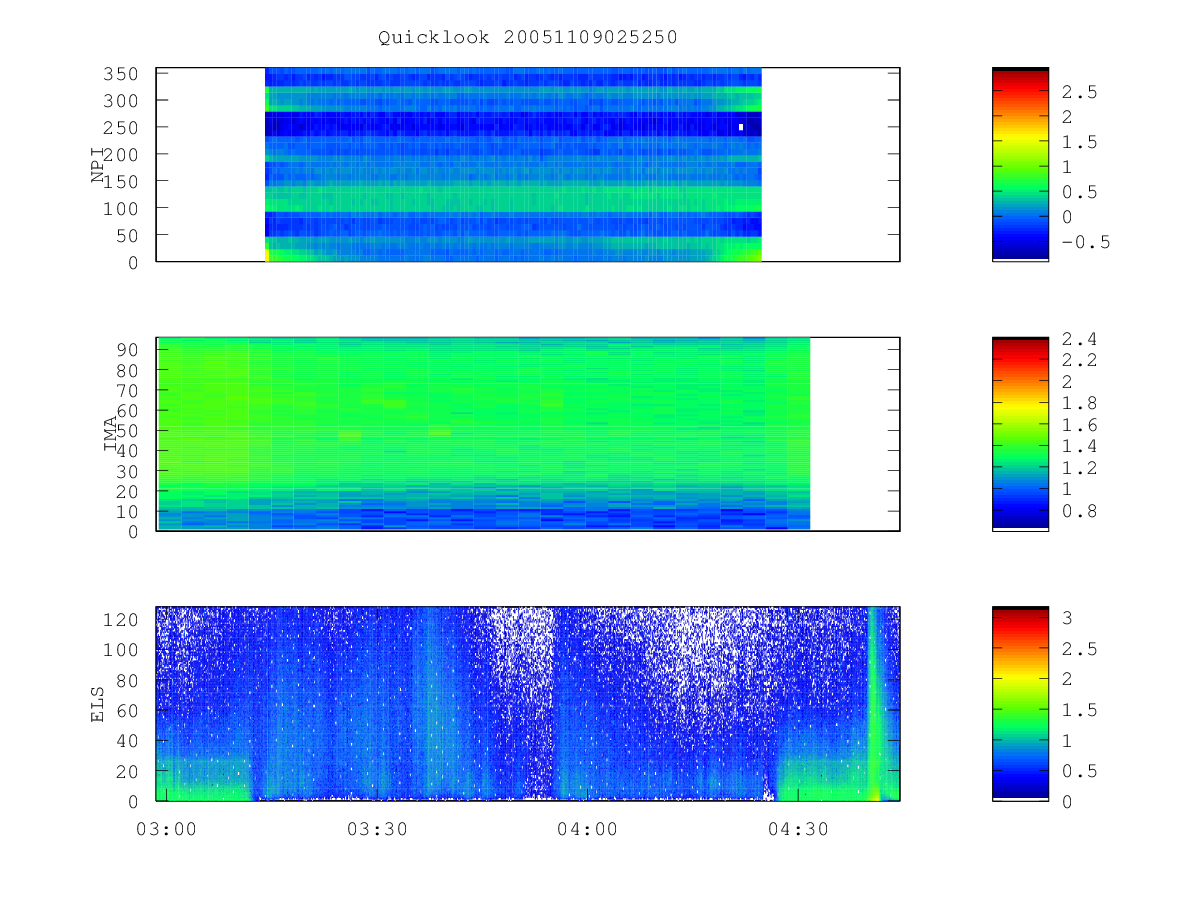Click the ELS colorbar gradient
This screenshot has height=900, width=1200.
pos(1020,703)
